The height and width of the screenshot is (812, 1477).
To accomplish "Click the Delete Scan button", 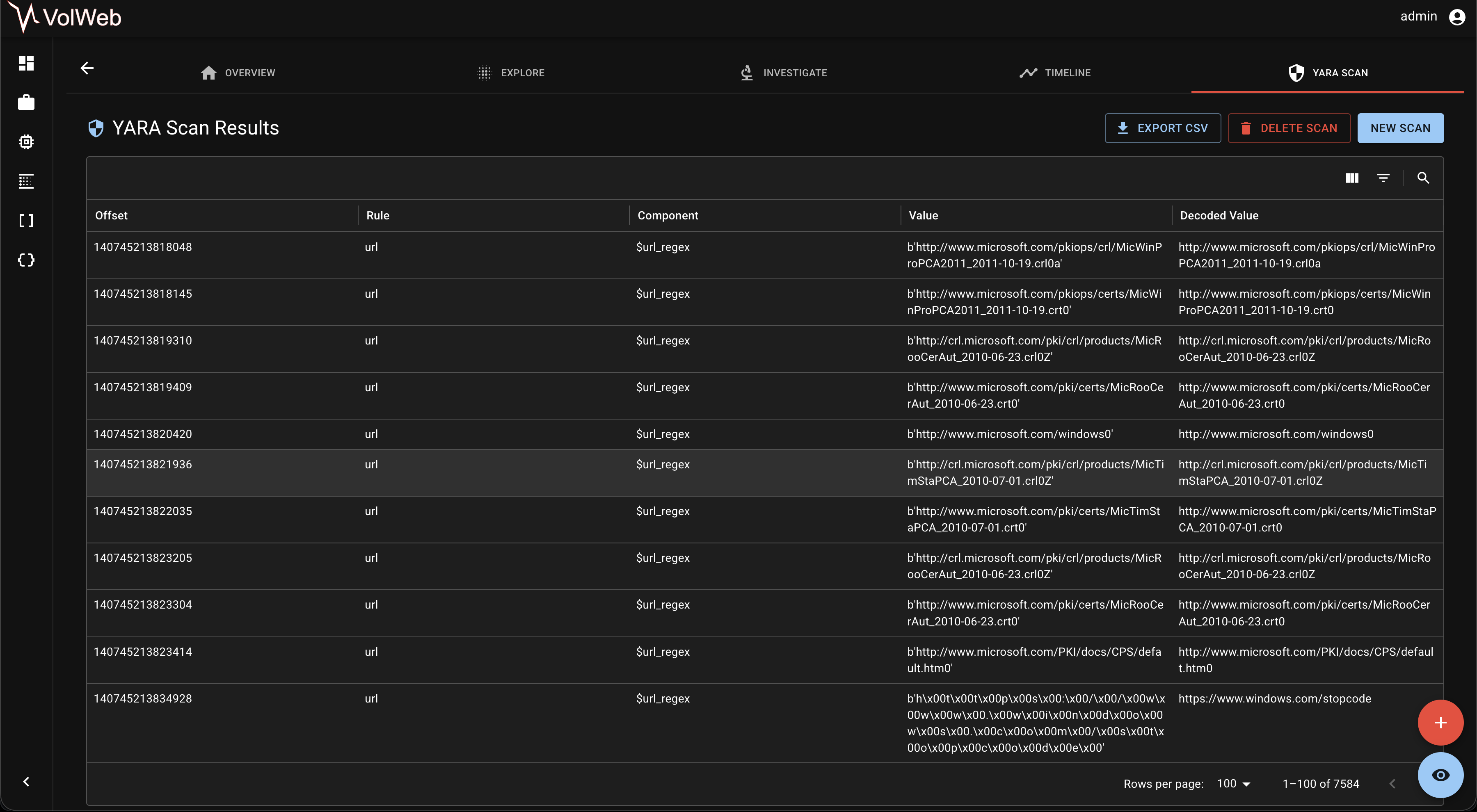I will coord(1289,128).
